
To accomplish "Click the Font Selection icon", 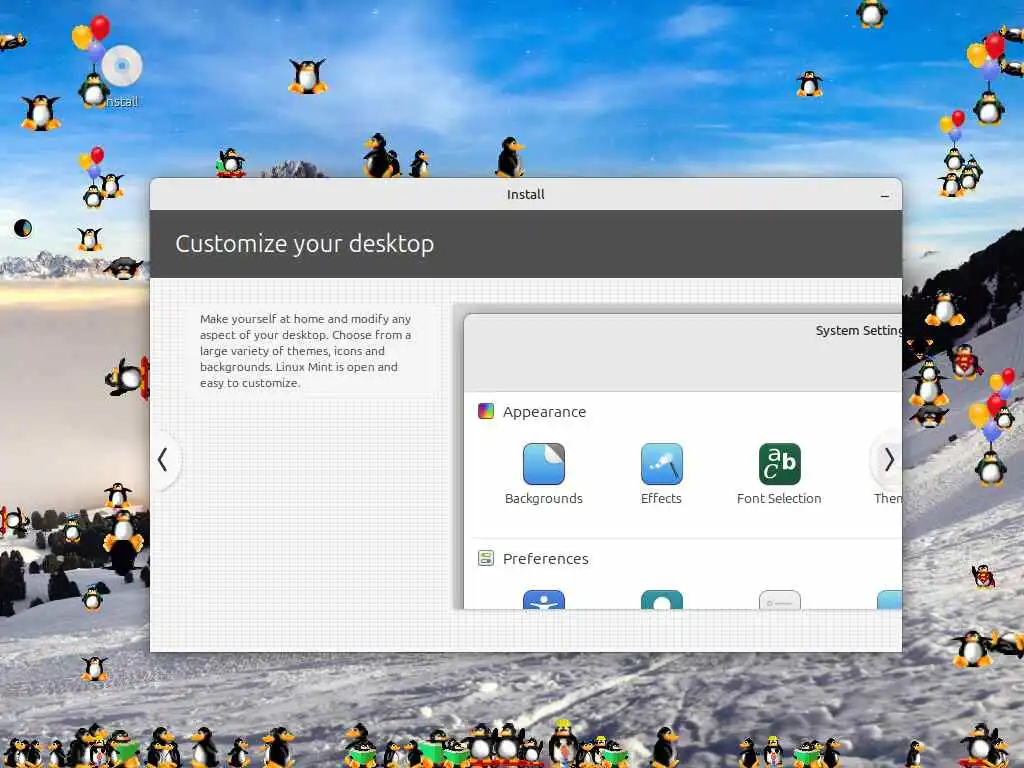I will coord(780,464).
